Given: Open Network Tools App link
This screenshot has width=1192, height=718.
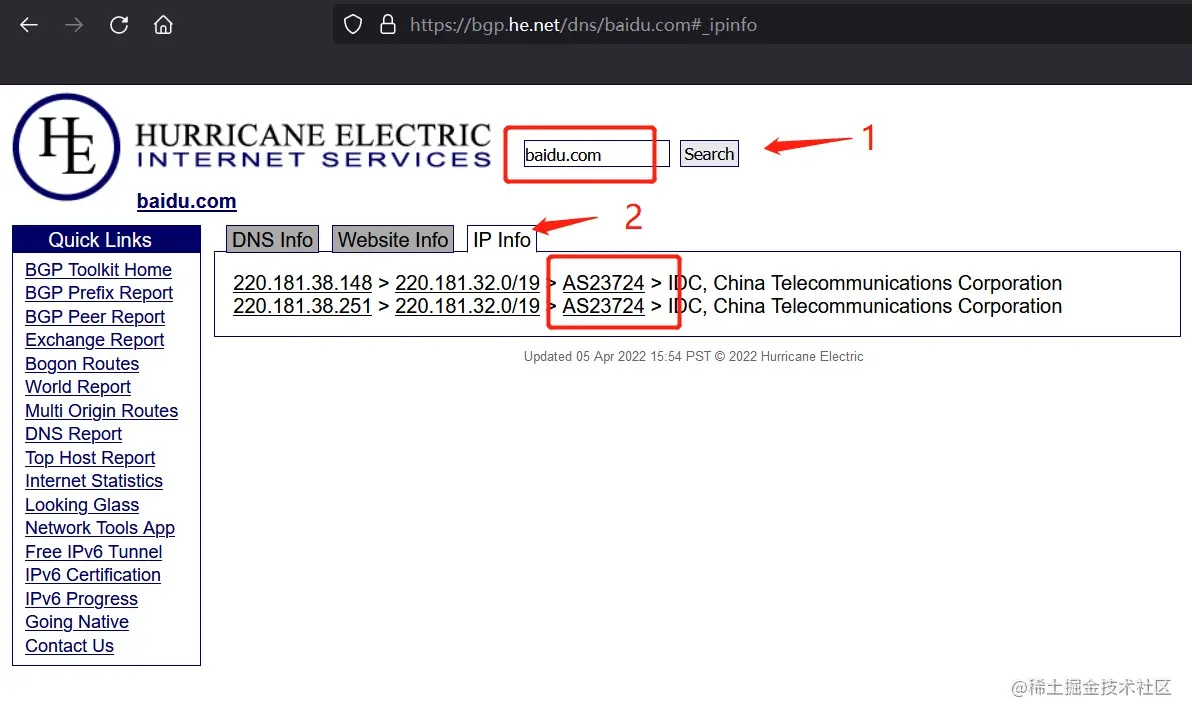Looking at the screenshot, I should click(x=100, y=528).
